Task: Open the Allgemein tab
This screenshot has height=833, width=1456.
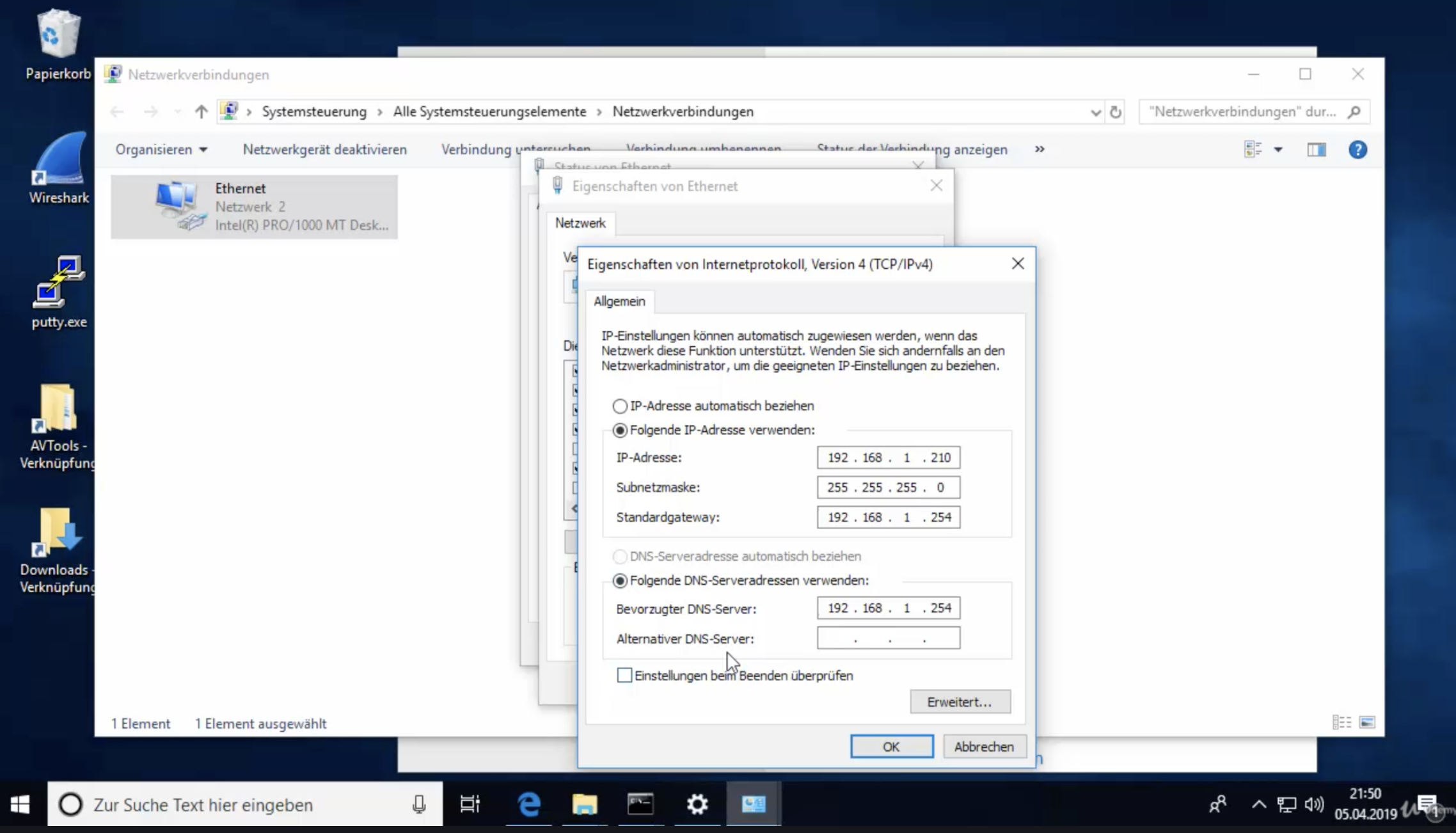Action: point(619,301)
